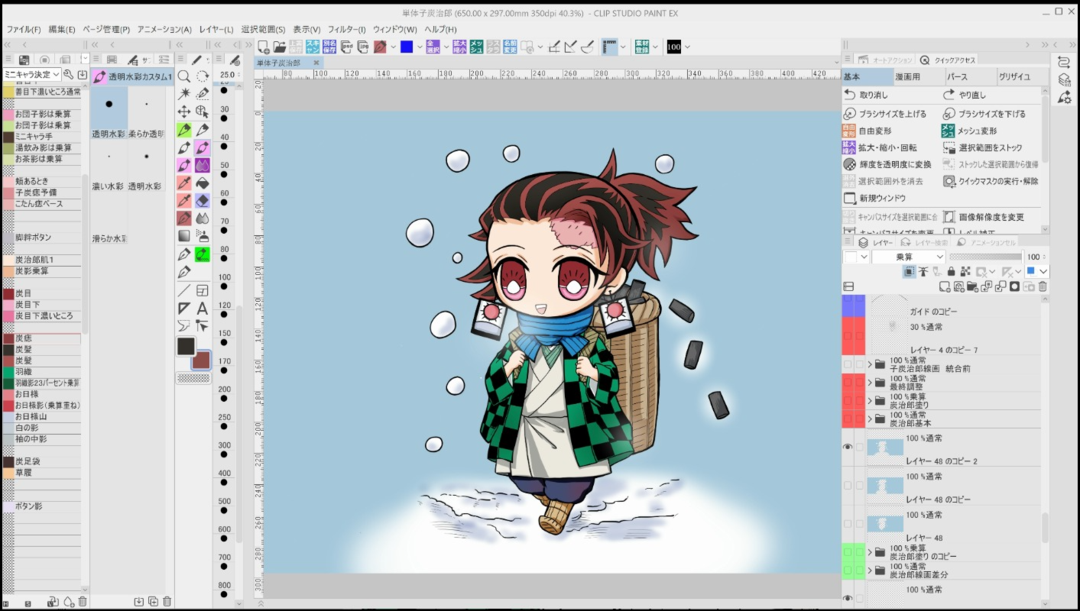Click the New canvas icon in the command bar
Viewport: 1080px width, 611px height.
tap(263, 47)
